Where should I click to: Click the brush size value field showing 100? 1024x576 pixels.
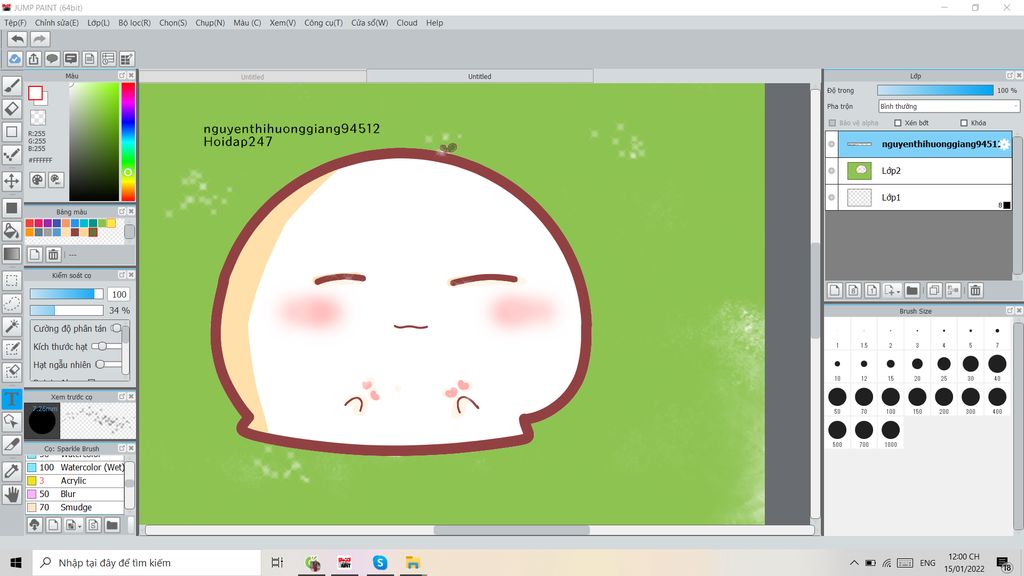[118, 295]
